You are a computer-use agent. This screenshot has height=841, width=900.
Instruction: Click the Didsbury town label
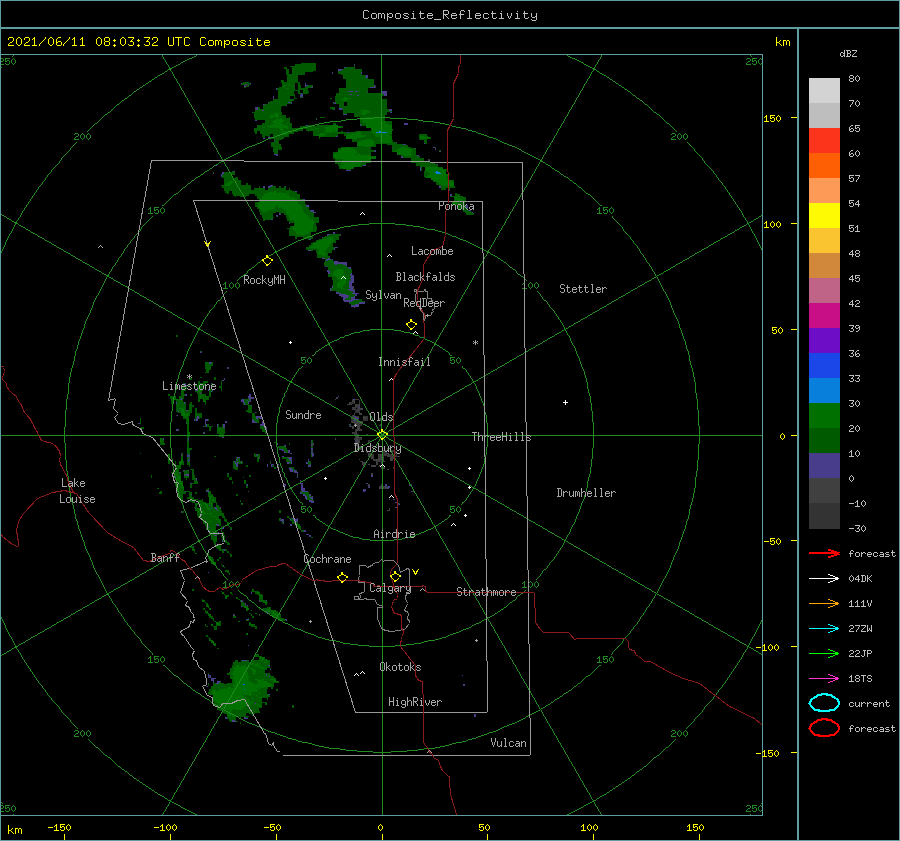tap(378, 448)
